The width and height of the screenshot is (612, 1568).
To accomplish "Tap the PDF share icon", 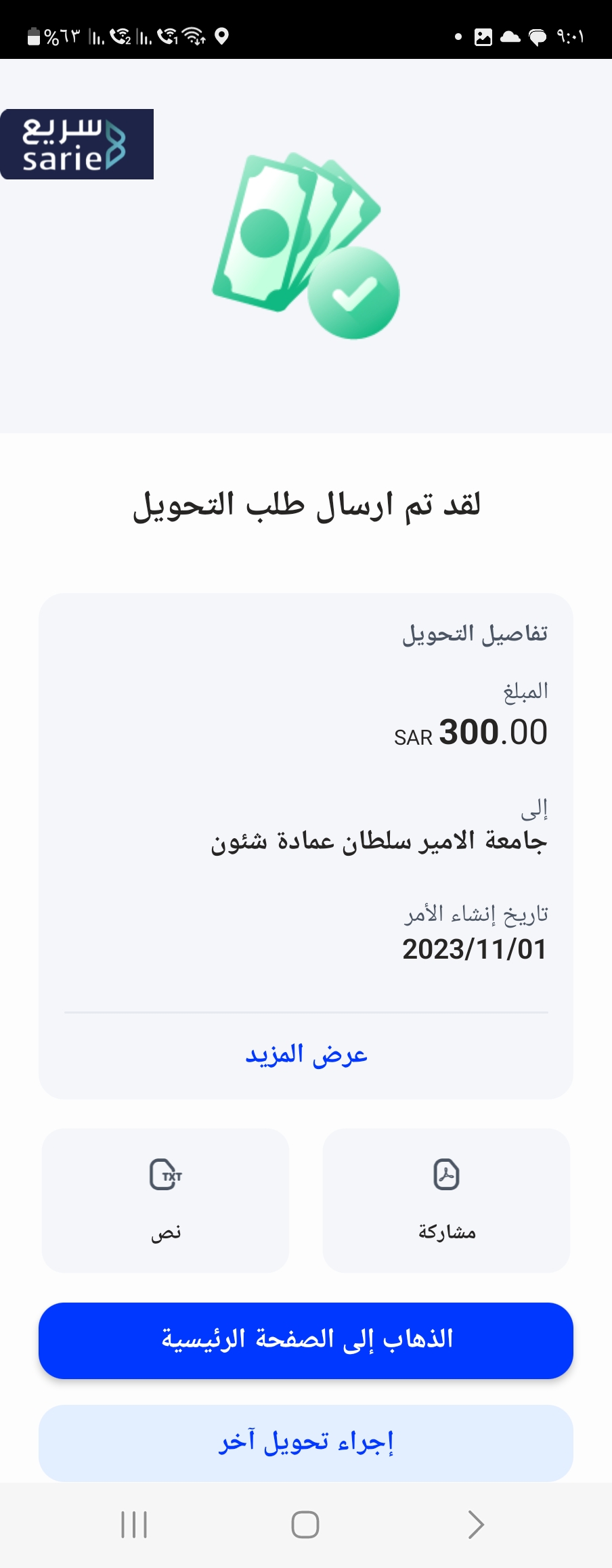I will (446, 1175).
